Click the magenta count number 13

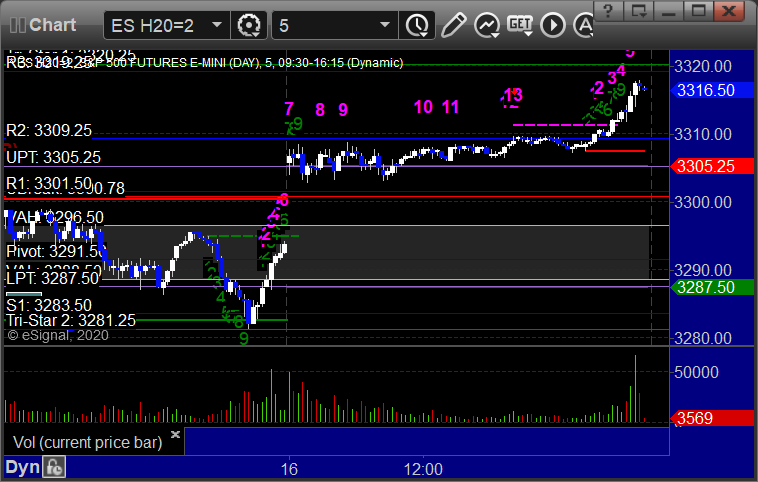tap(513, 95)
